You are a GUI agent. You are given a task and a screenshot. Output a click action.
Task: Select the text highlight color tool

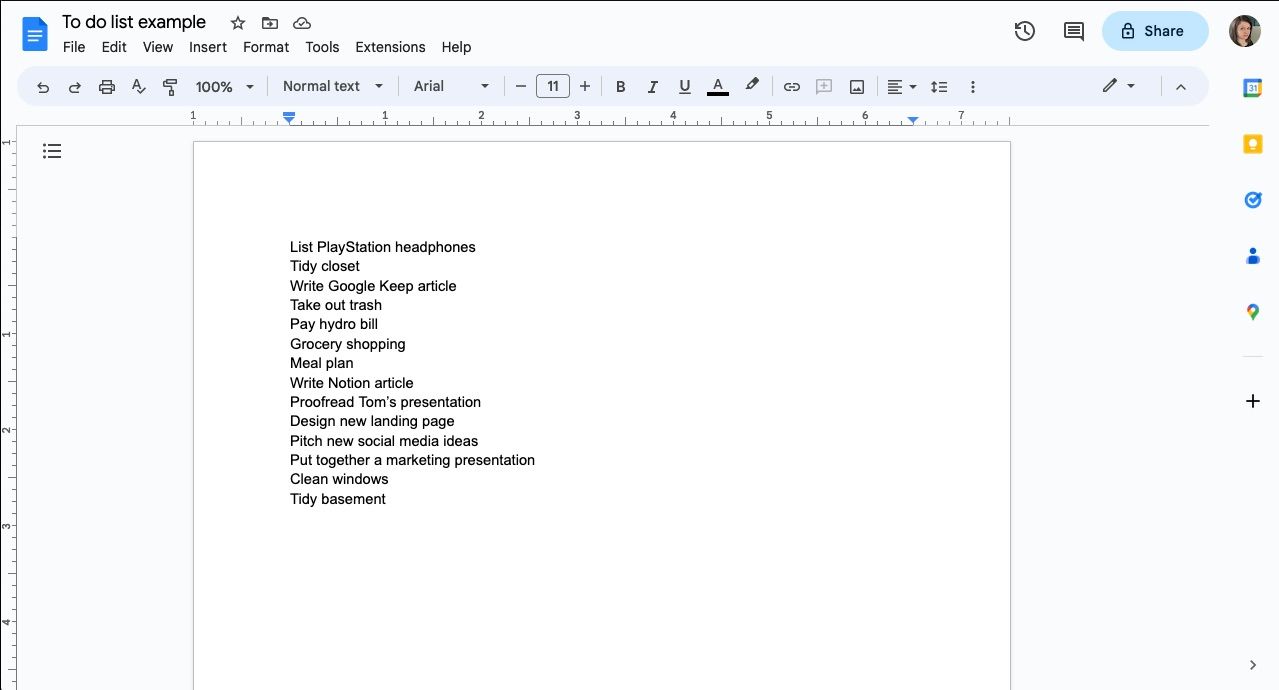click(x=751, y=87)
